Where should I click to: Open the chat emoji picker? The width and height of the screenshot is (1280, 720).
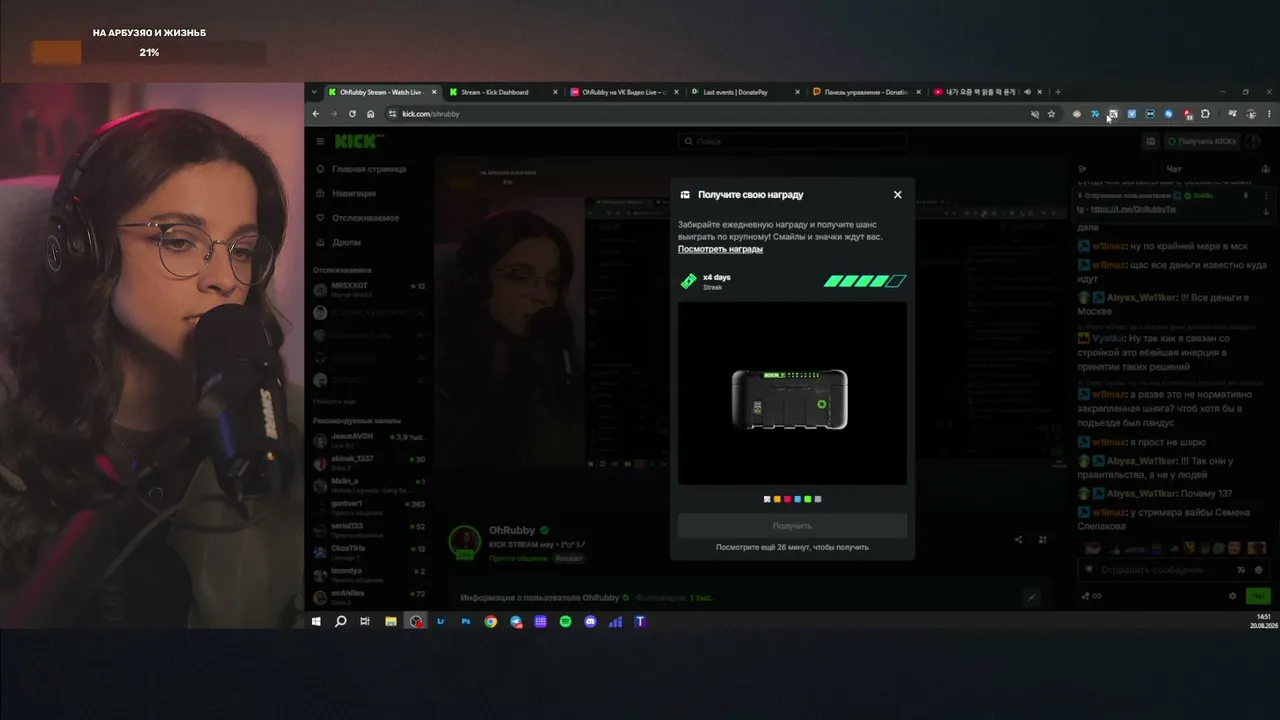[x=1259, y=570]
